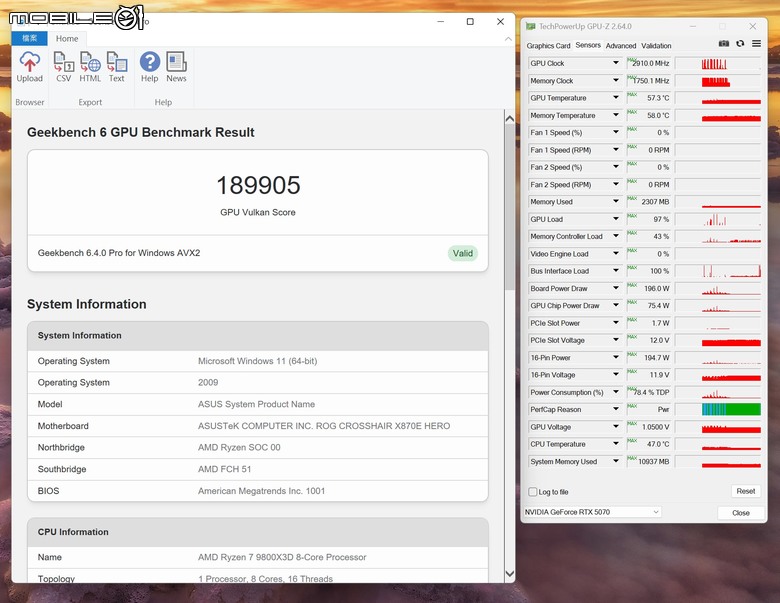780x603 pixels.
Task: Export results as Text
Action: pos(116,67)
